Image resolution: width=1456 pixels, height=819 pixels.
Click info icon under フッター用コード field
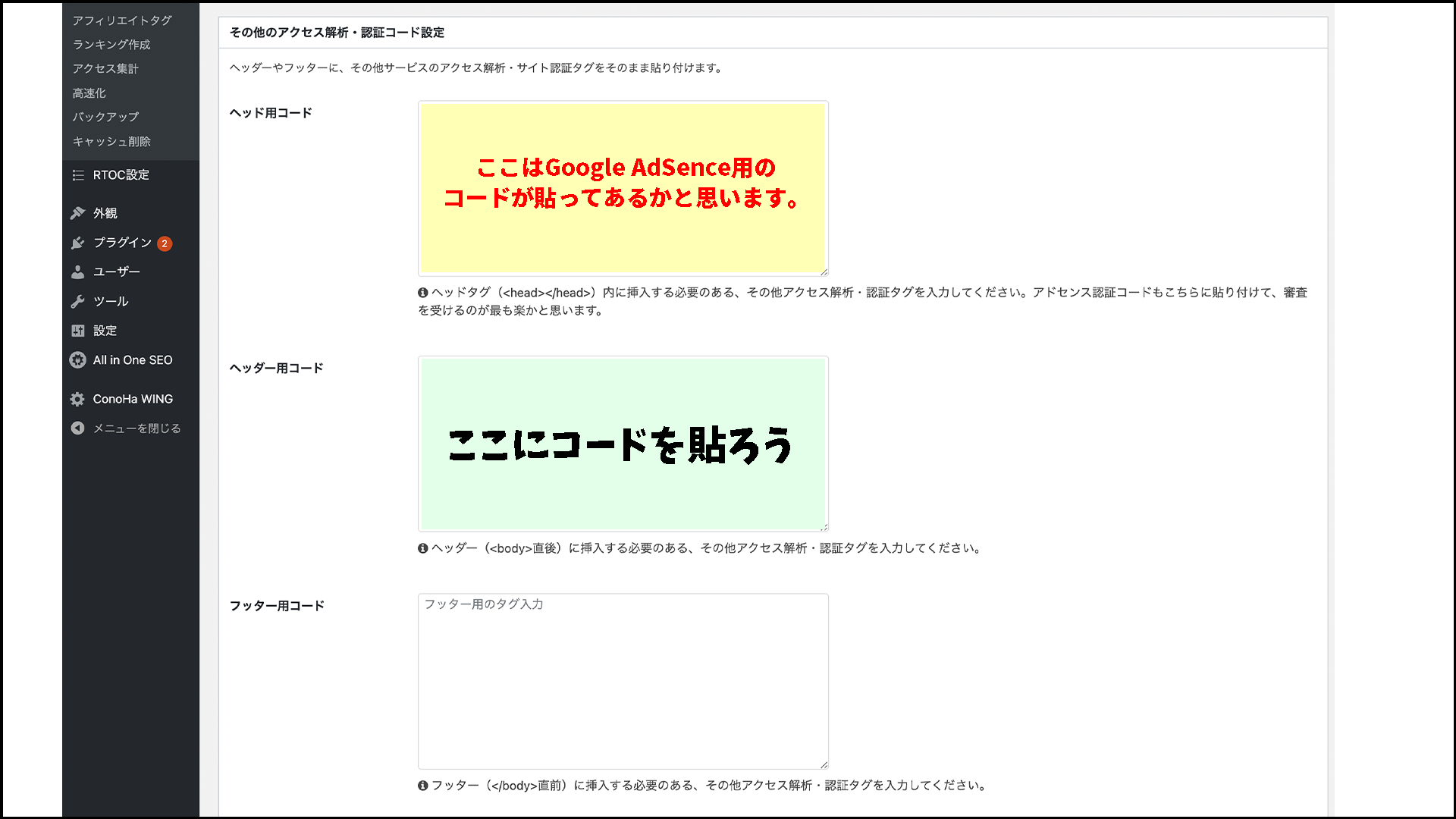423,786
